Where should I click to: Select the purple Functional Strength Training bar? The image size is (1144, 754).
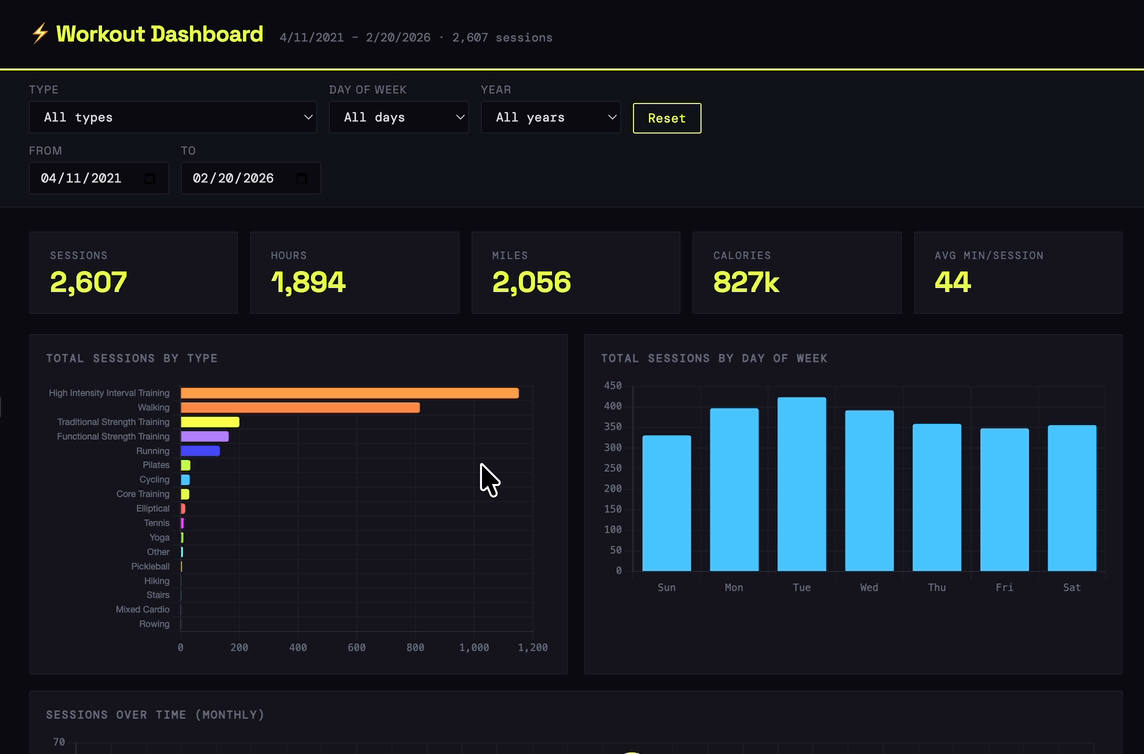204,436
